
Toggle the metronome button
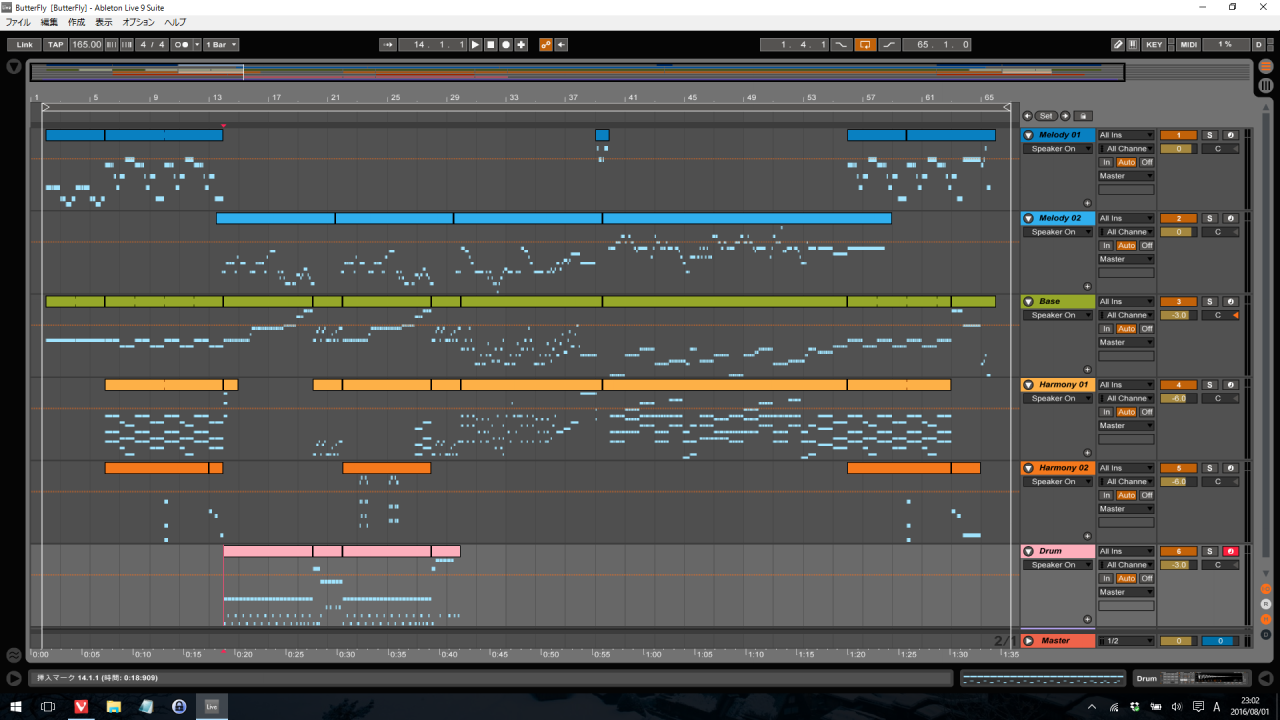tap(182, 45)
